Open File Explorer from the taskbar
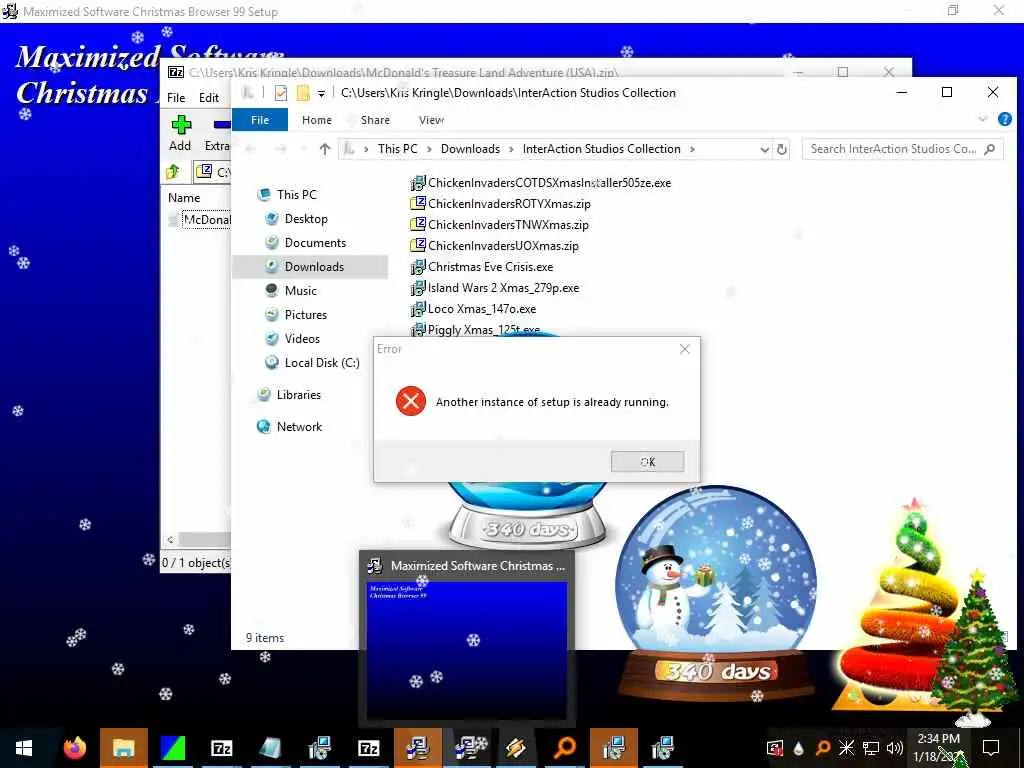 coord(123,748)
